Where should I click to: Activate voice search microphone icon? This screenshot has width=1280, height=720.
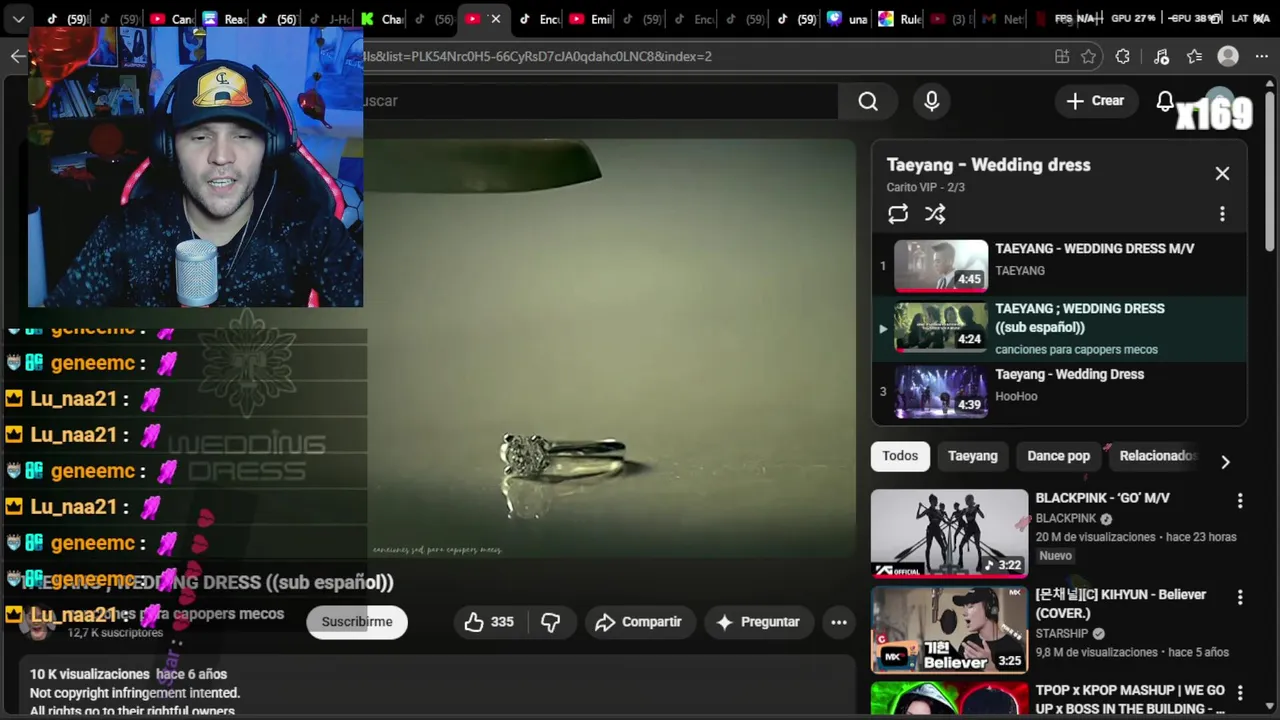tap(932, 101)
